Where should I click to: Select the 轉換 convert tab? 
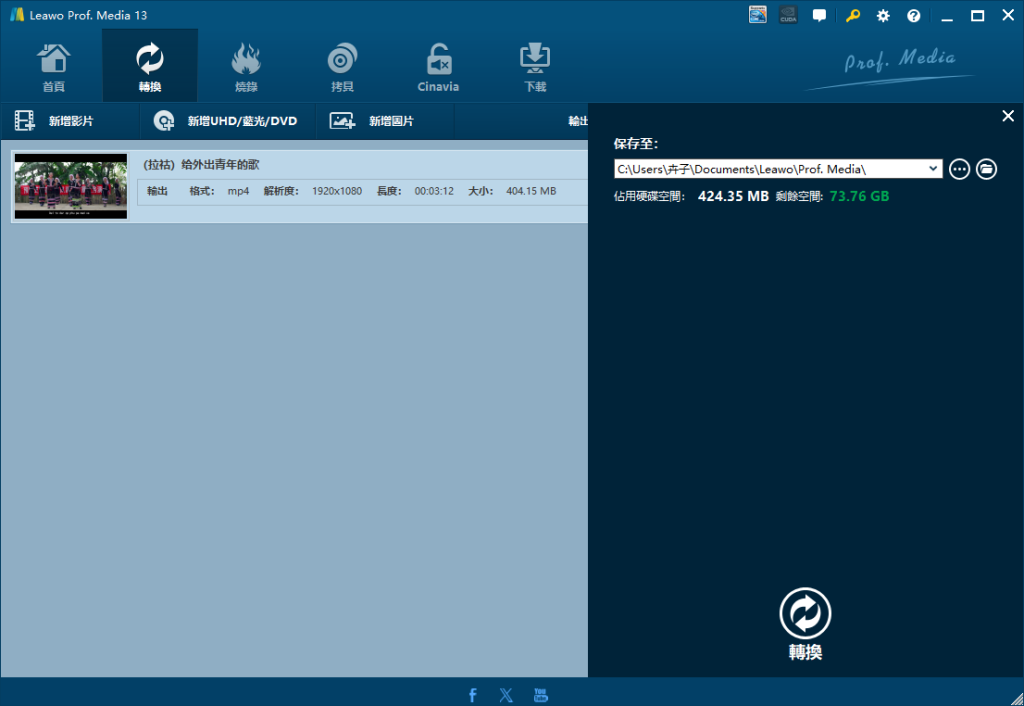pos(150,66)
